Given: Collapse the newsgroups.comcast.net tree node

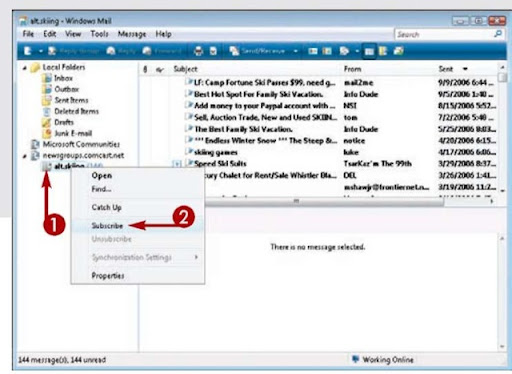Looking at the screenshot, I should click(25, 156).
